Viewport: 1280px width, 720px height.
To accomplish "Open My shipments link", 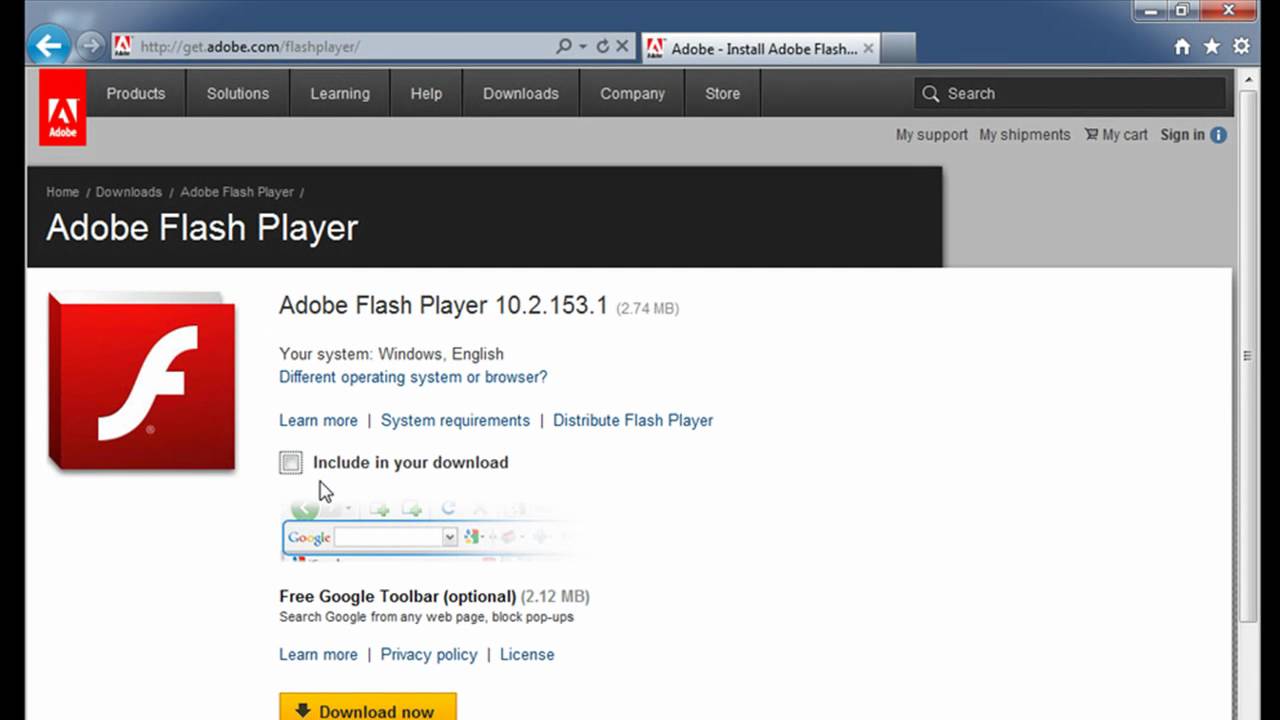I will 1024,134.
